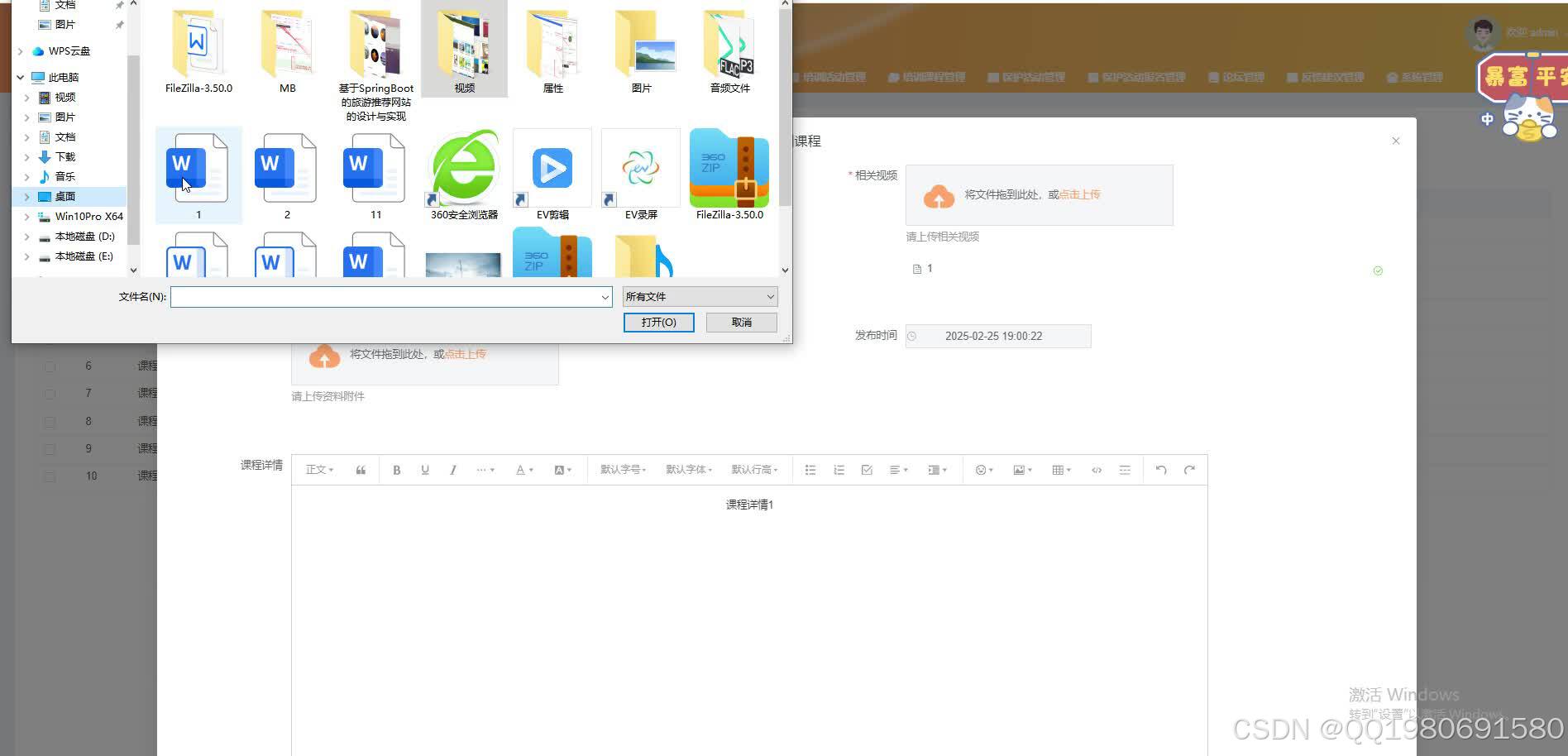The width and height of the screenshot is (1568, 756).
Task: Undo the last edit in the editor
Action: pyautogui.click(x=1161, y=469)
